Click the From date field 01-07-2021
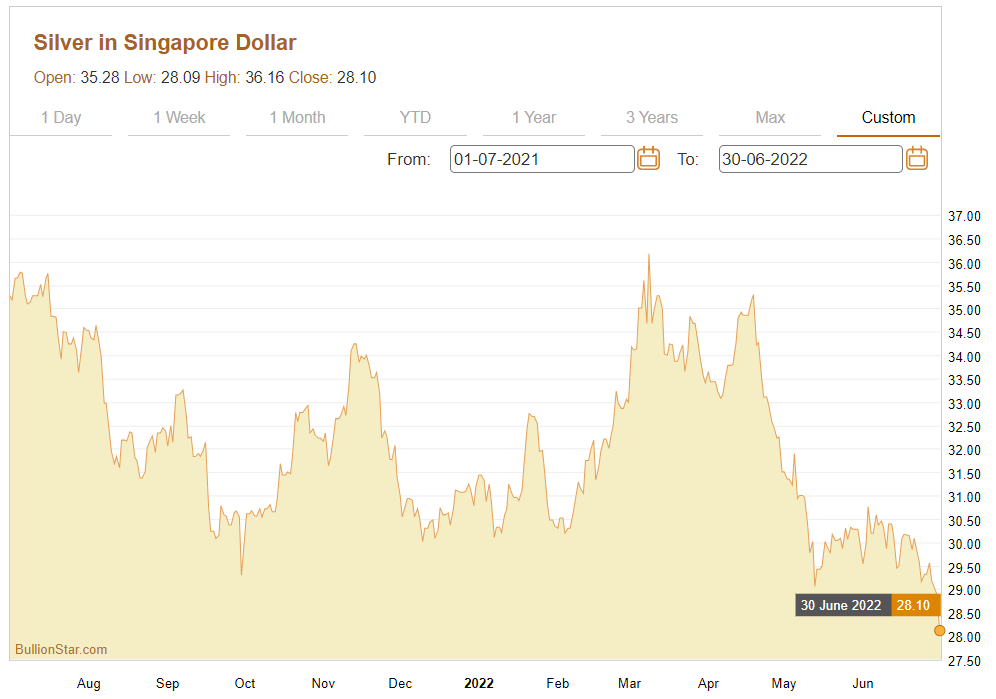Screen dimensions: 996x699 (x=542, y=159)
